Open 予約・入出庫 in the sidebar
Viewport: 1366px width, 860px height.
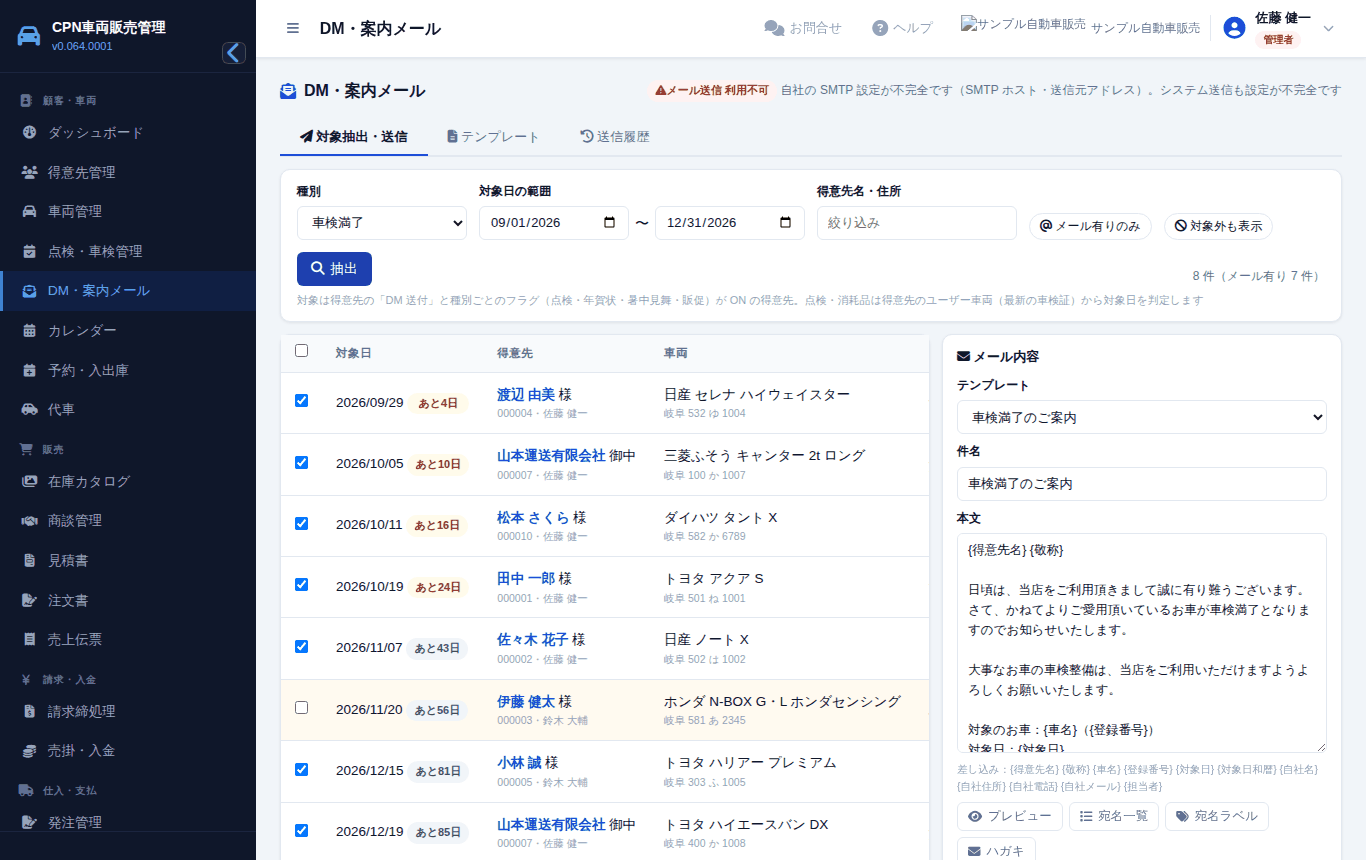pyautogui.click(x=128, y=370)
